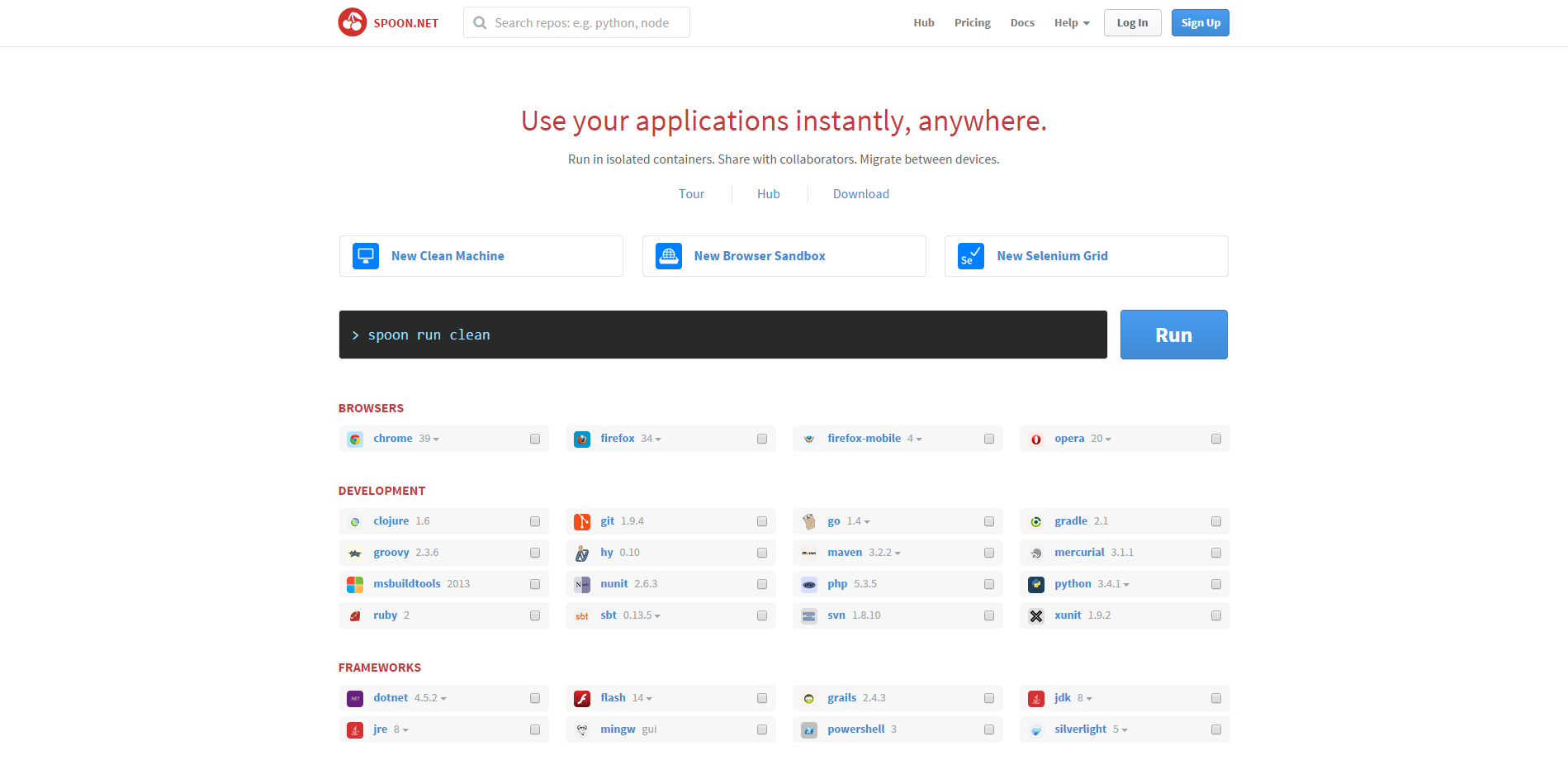Focus the search repos input field
This screenshot has height=765, width=1568.
click(x=576, y=23)
